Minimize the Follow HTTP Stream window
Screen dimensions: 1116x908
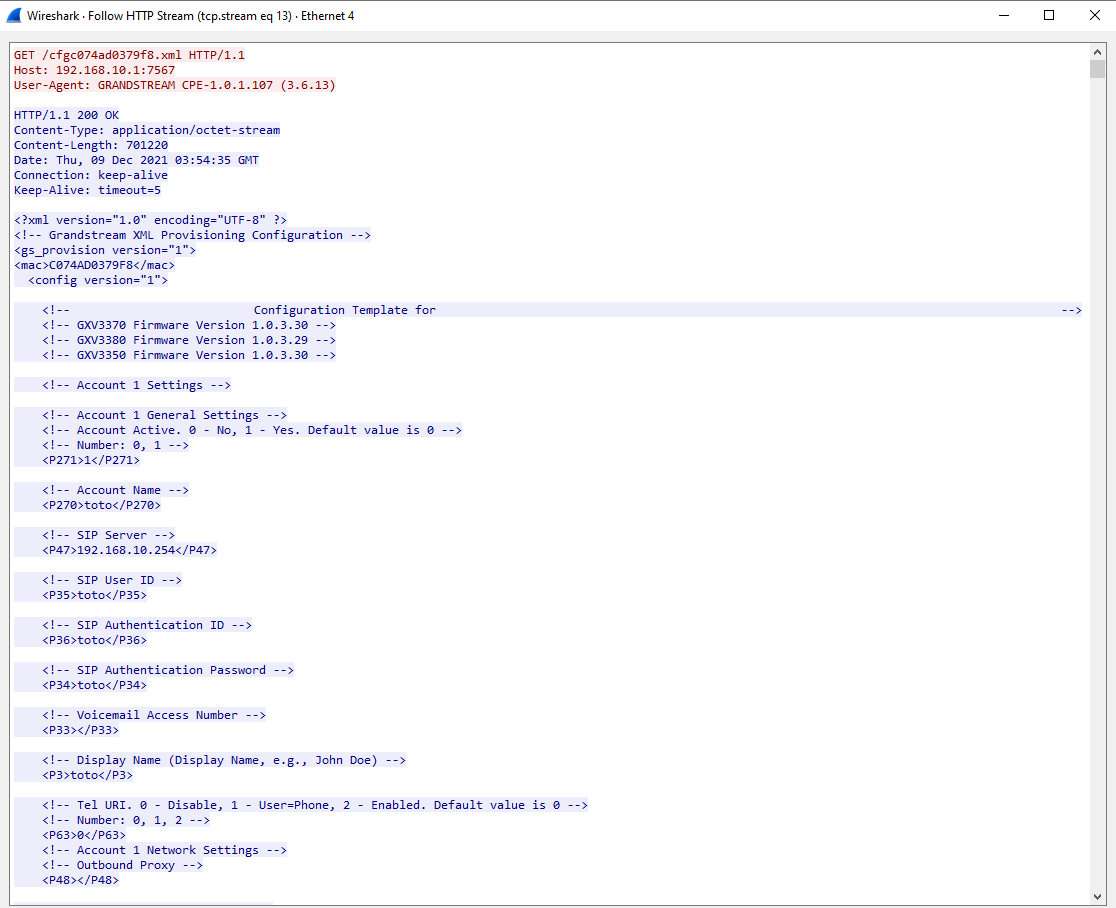click(x=1004, y=15)
